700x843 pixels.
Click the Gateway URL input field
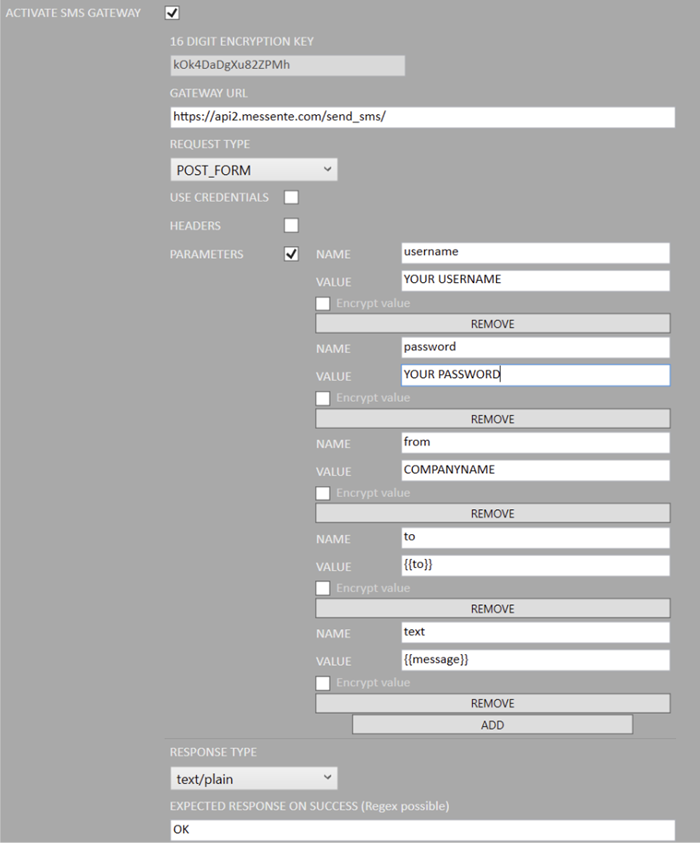(422, 116)
